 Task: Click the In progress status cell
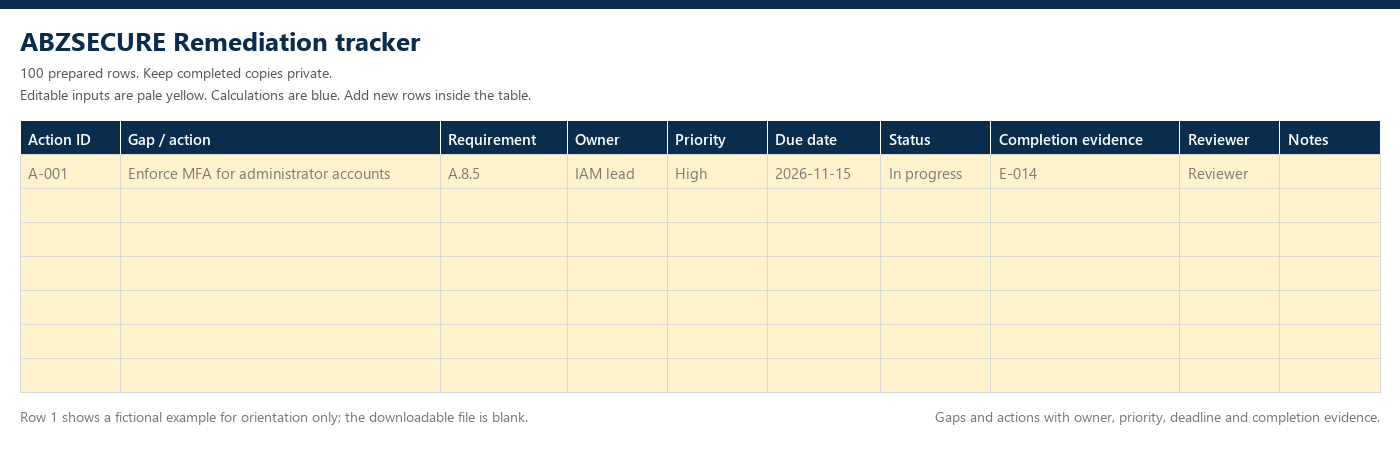tap(935, 173)
